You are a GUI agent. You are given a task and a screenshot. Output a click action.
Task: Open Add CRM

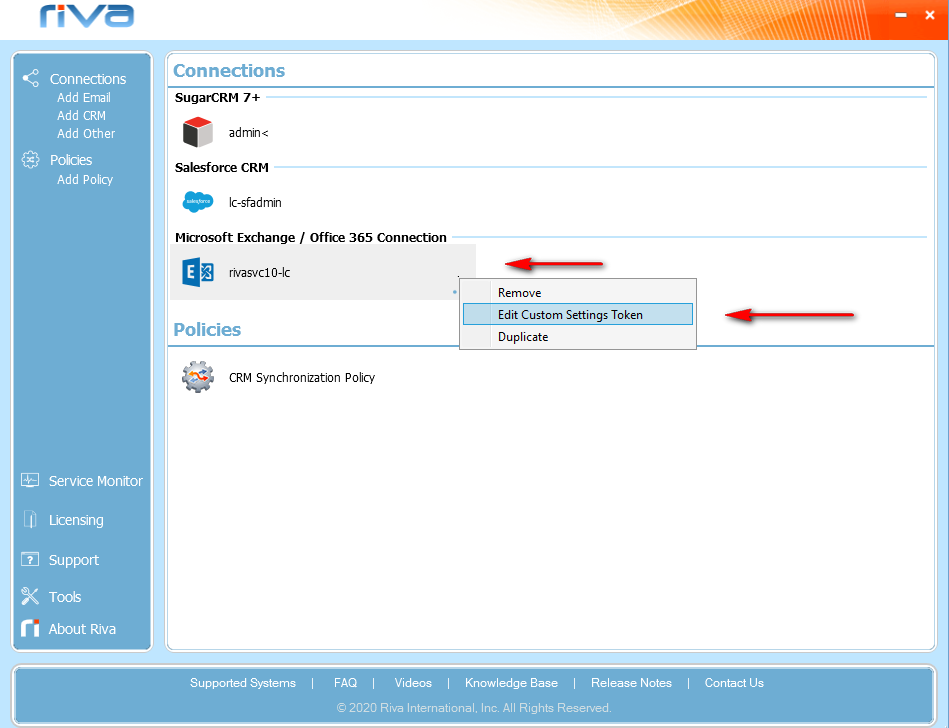pos(81,115)
